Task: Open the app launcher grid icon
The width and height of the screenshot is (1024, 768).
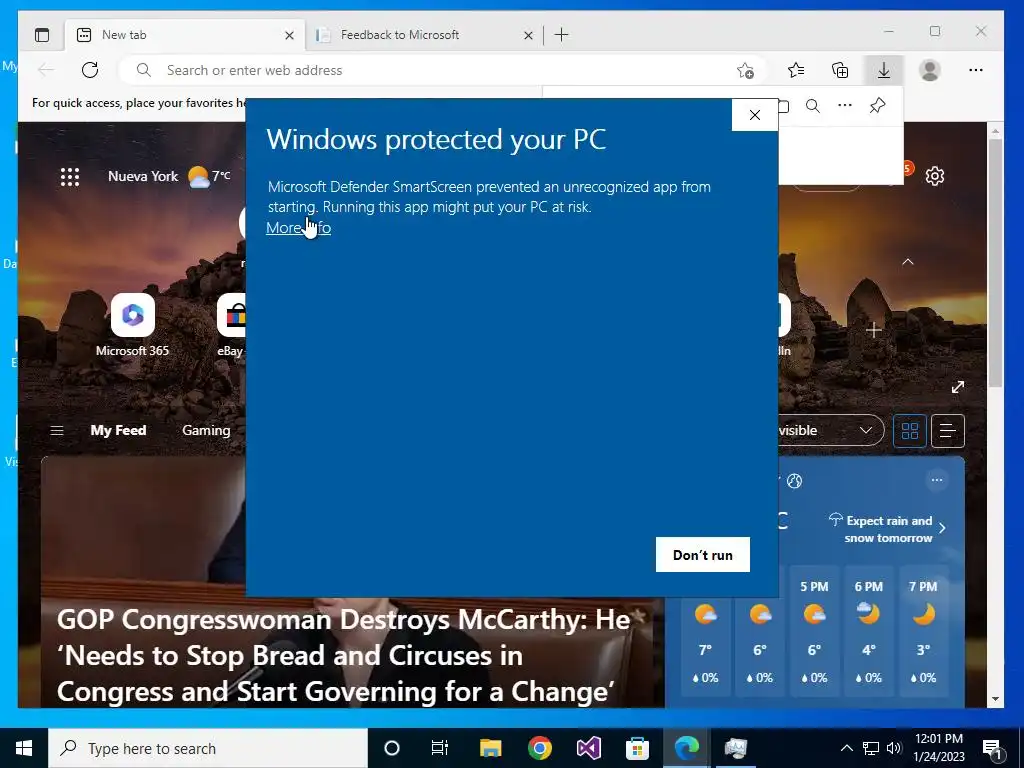Action: (x=70, y=177)
